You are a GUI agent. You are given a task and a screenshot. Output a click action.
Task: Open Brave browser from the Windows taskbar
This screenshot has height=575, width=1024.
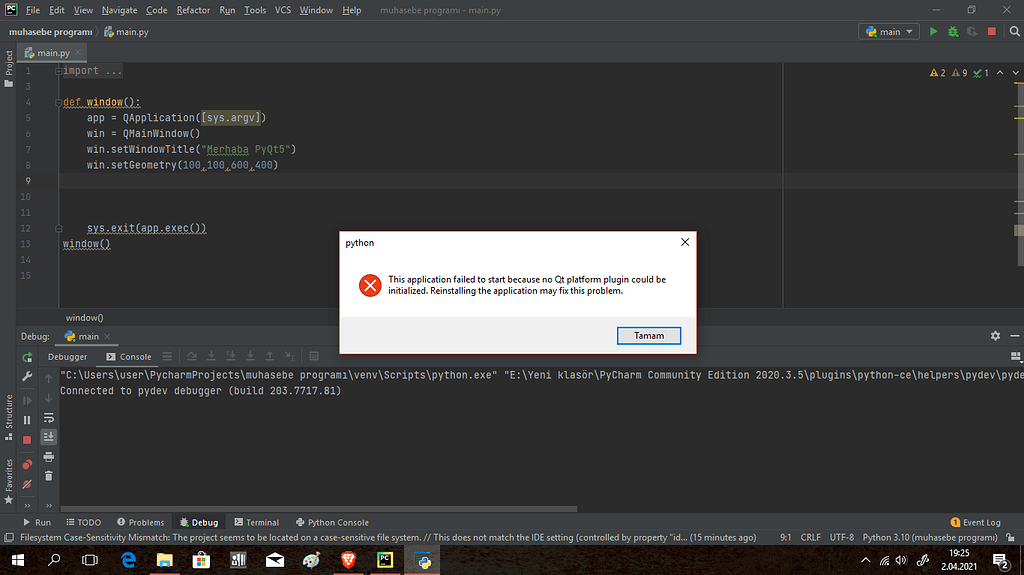[x=348, y=561]
